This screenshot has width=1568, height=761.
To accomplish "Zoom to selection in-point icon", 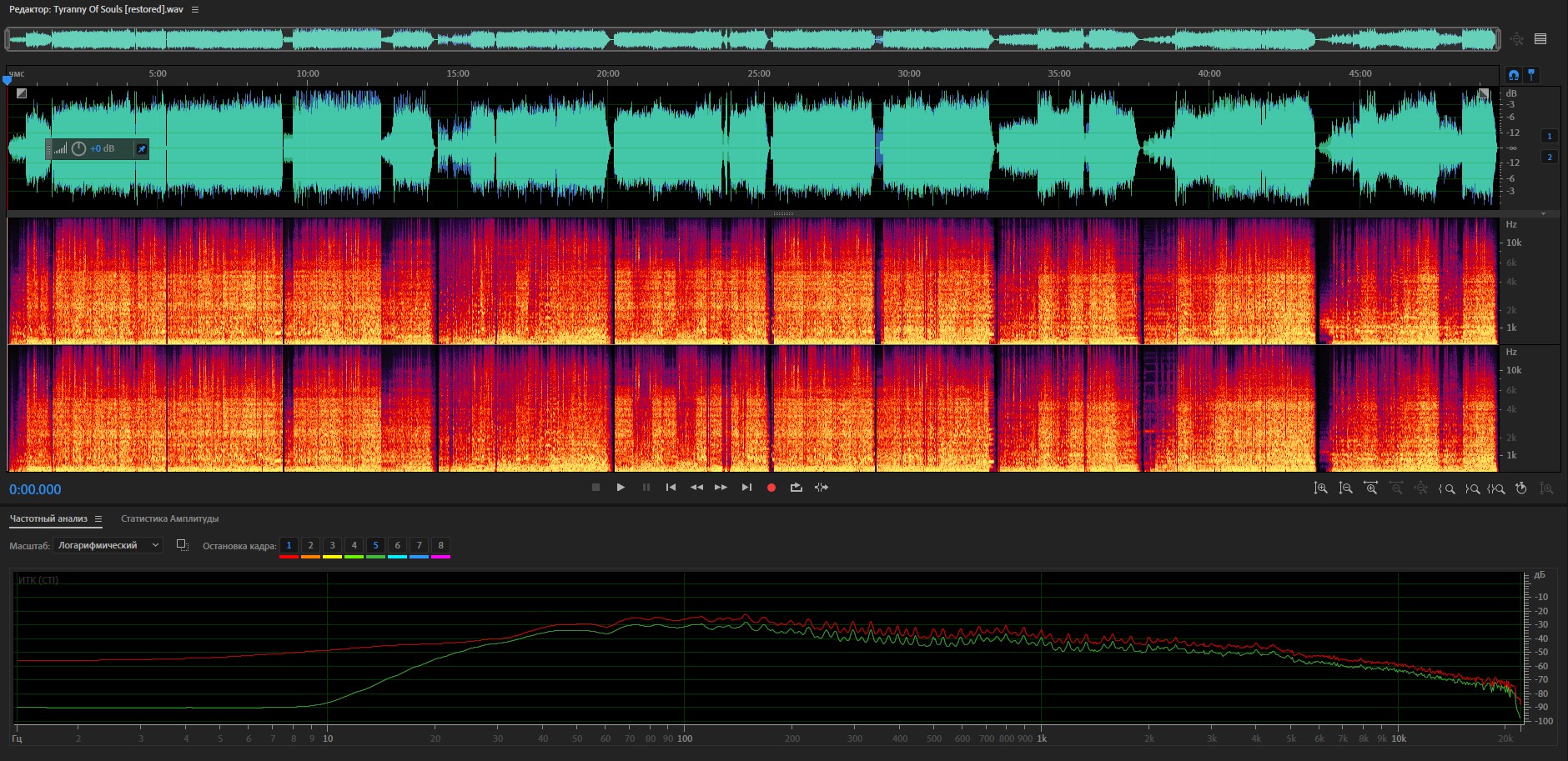I will point(1447,488).
